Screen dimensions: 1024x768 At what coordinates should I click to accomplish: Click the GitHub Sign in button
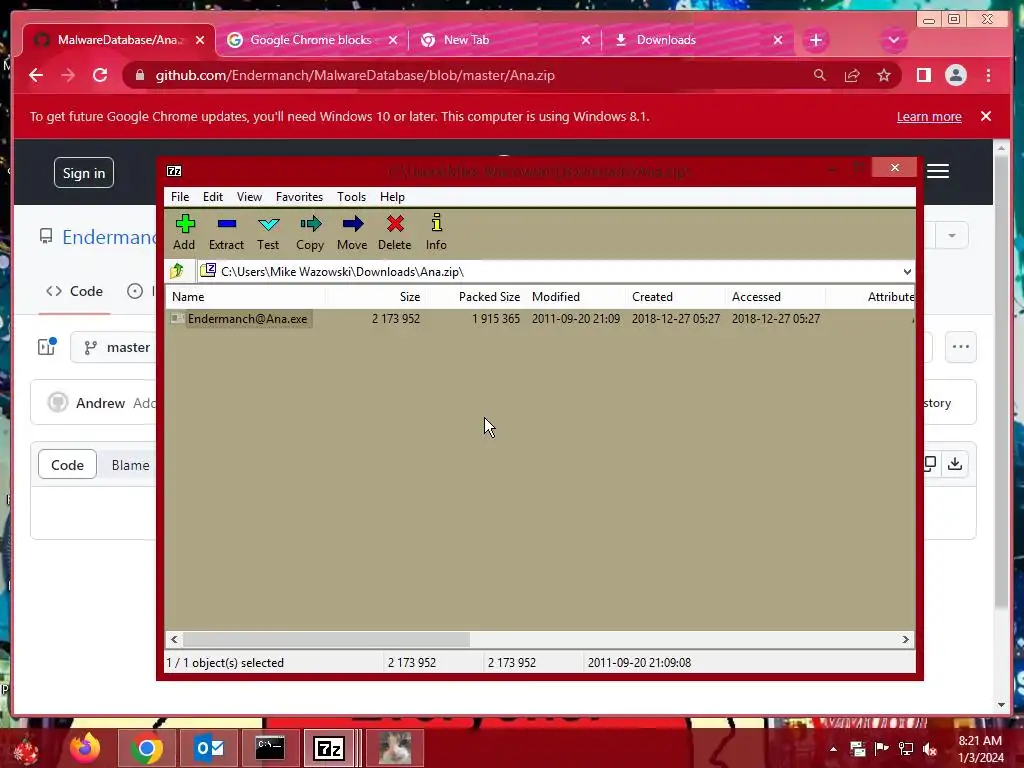pos(84,173)
